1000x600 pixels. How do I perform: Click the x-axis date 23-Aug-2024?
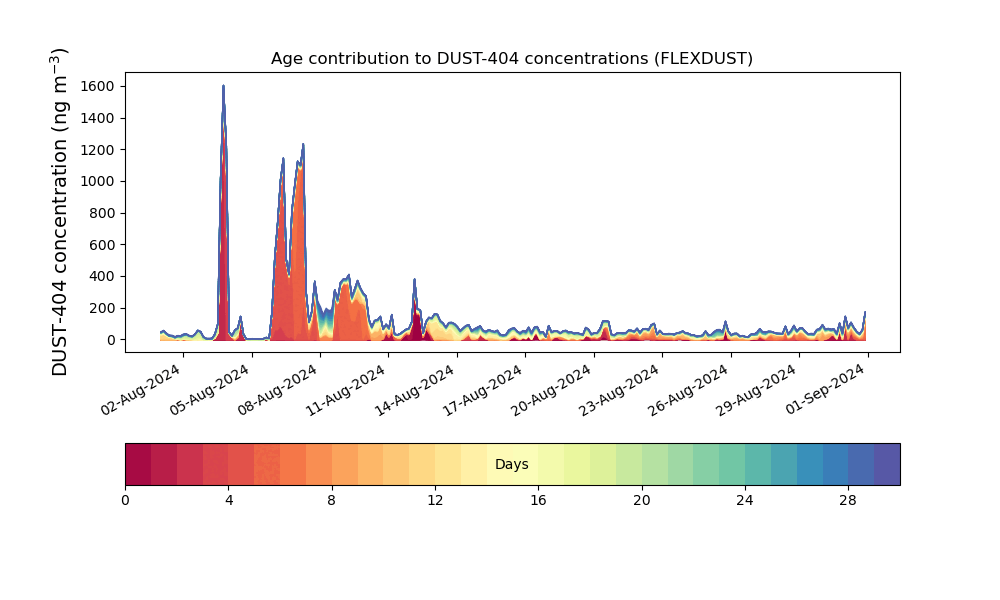click(x=620, y=390)
